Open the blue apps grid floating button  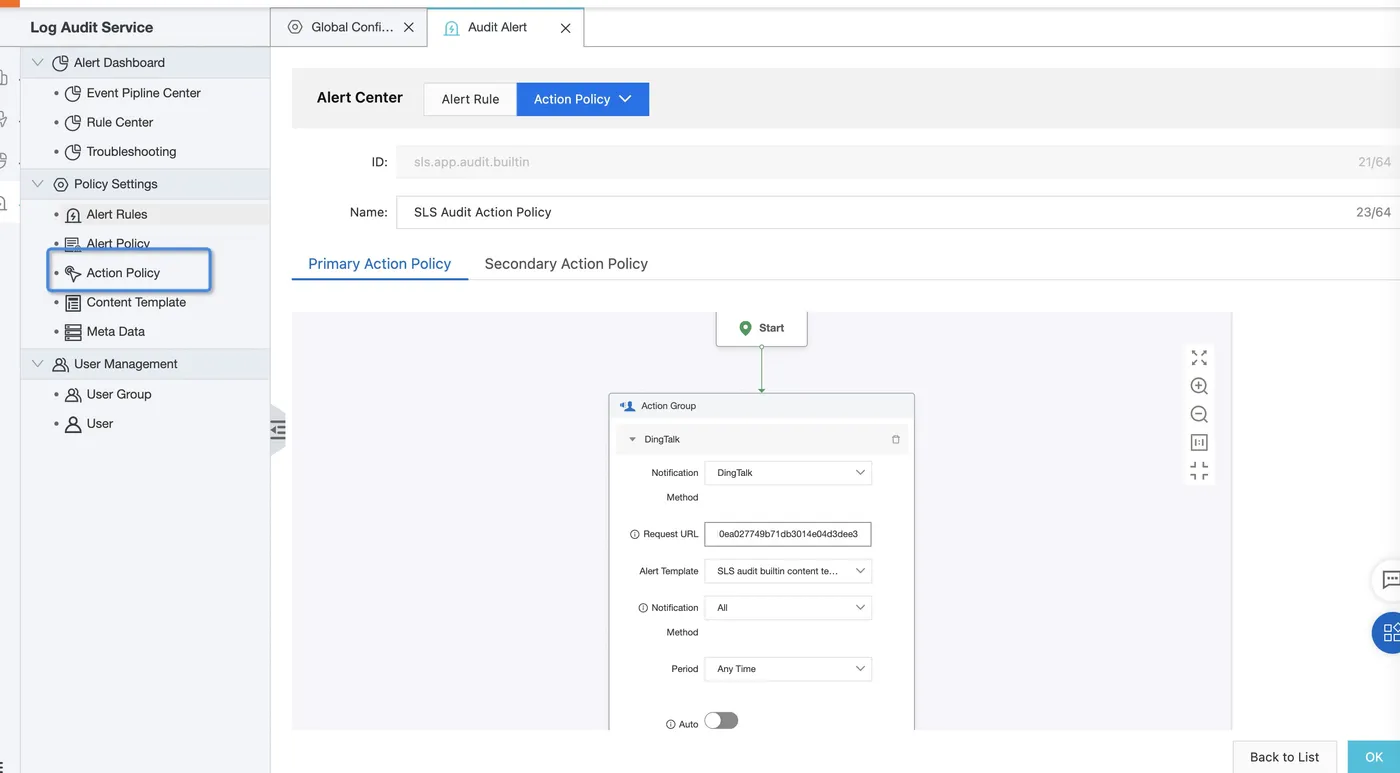point(1388,632)
